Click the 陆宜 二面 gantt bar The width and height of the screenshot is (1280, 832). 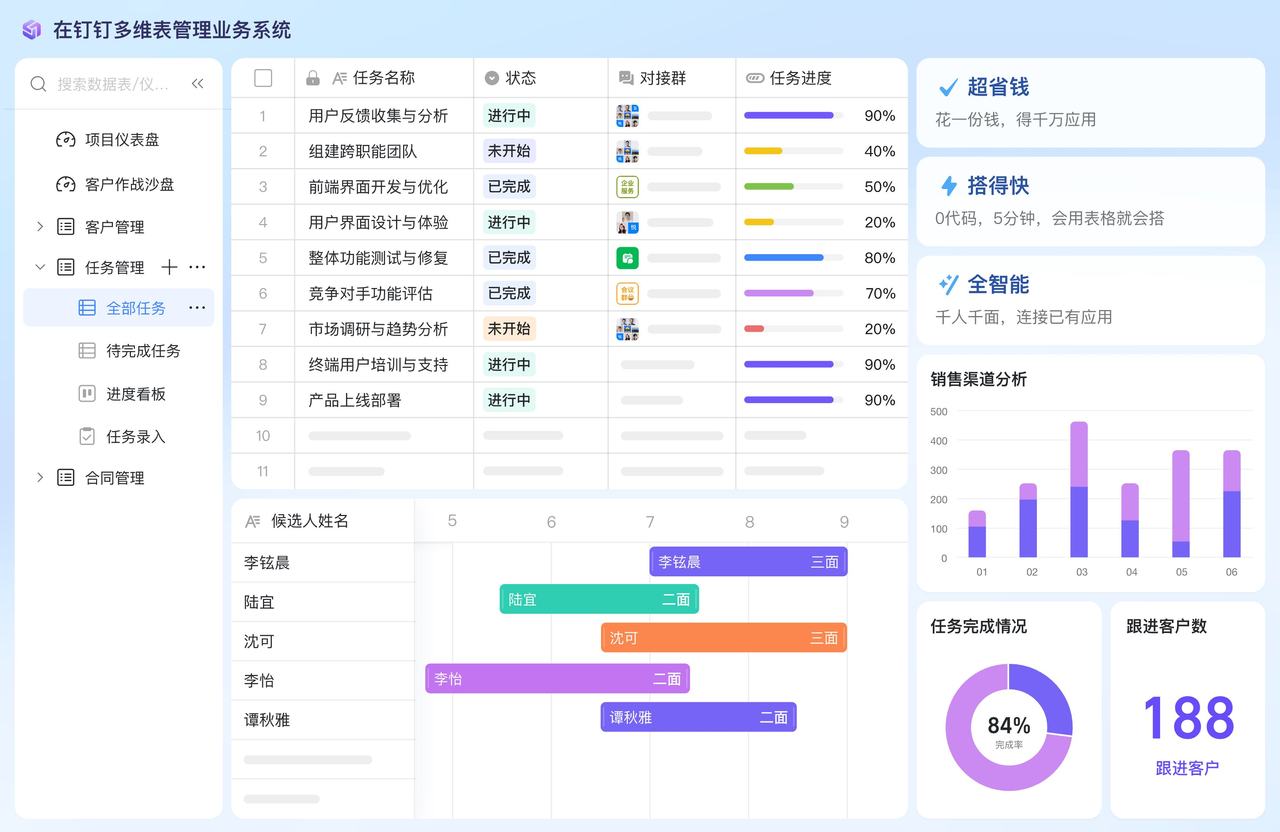[x=599, y=599]
